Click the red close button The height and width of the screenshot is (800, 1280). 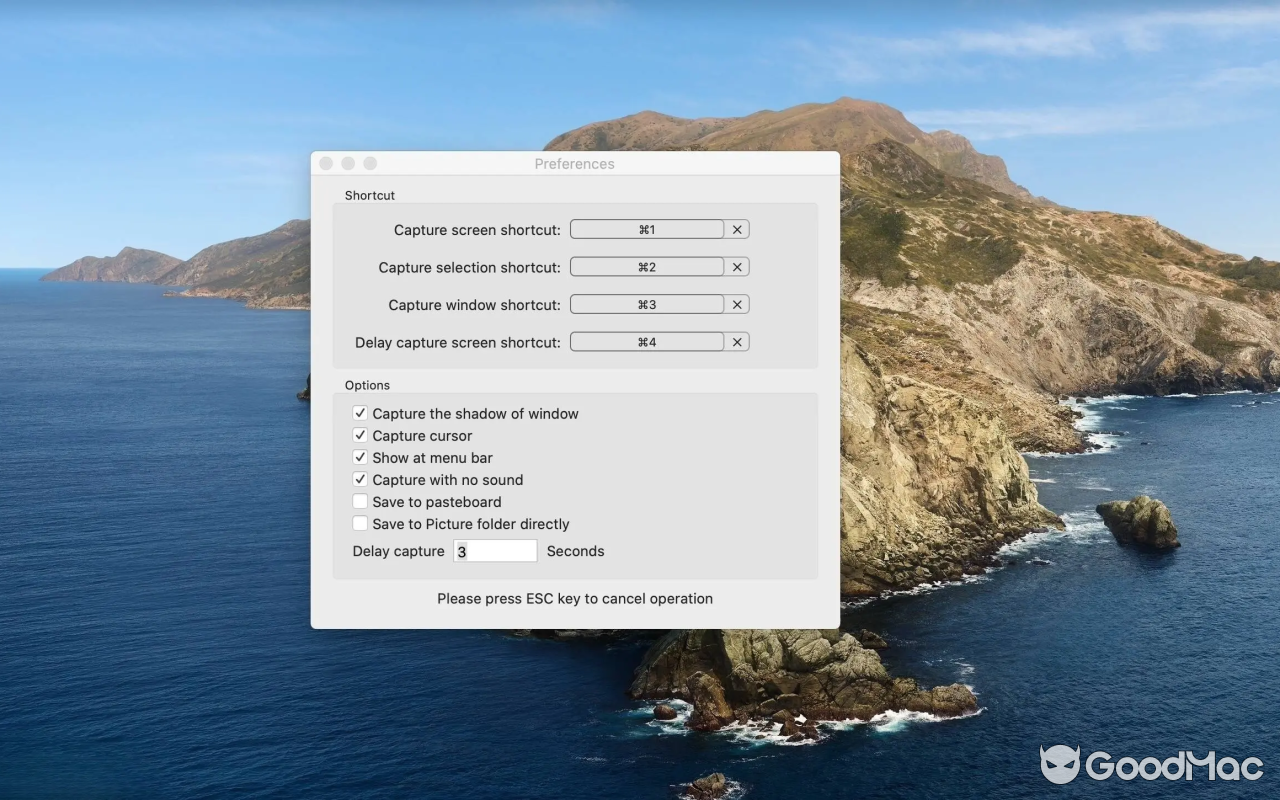click(325, 162)
